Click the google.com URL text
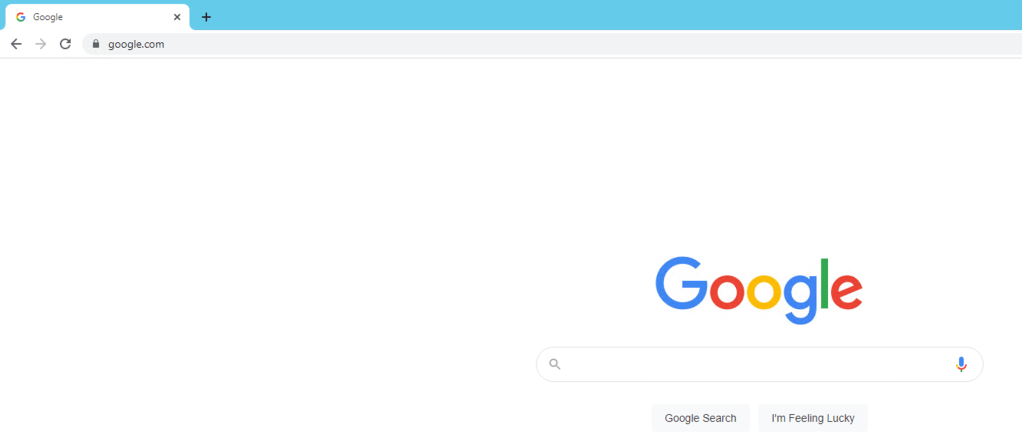This screenshot has width=1022, height=441. (136, 44)
